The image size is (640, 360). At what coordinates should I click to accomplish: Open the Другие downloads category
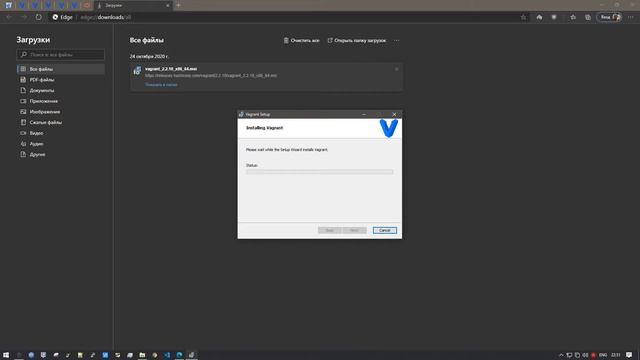60,154
